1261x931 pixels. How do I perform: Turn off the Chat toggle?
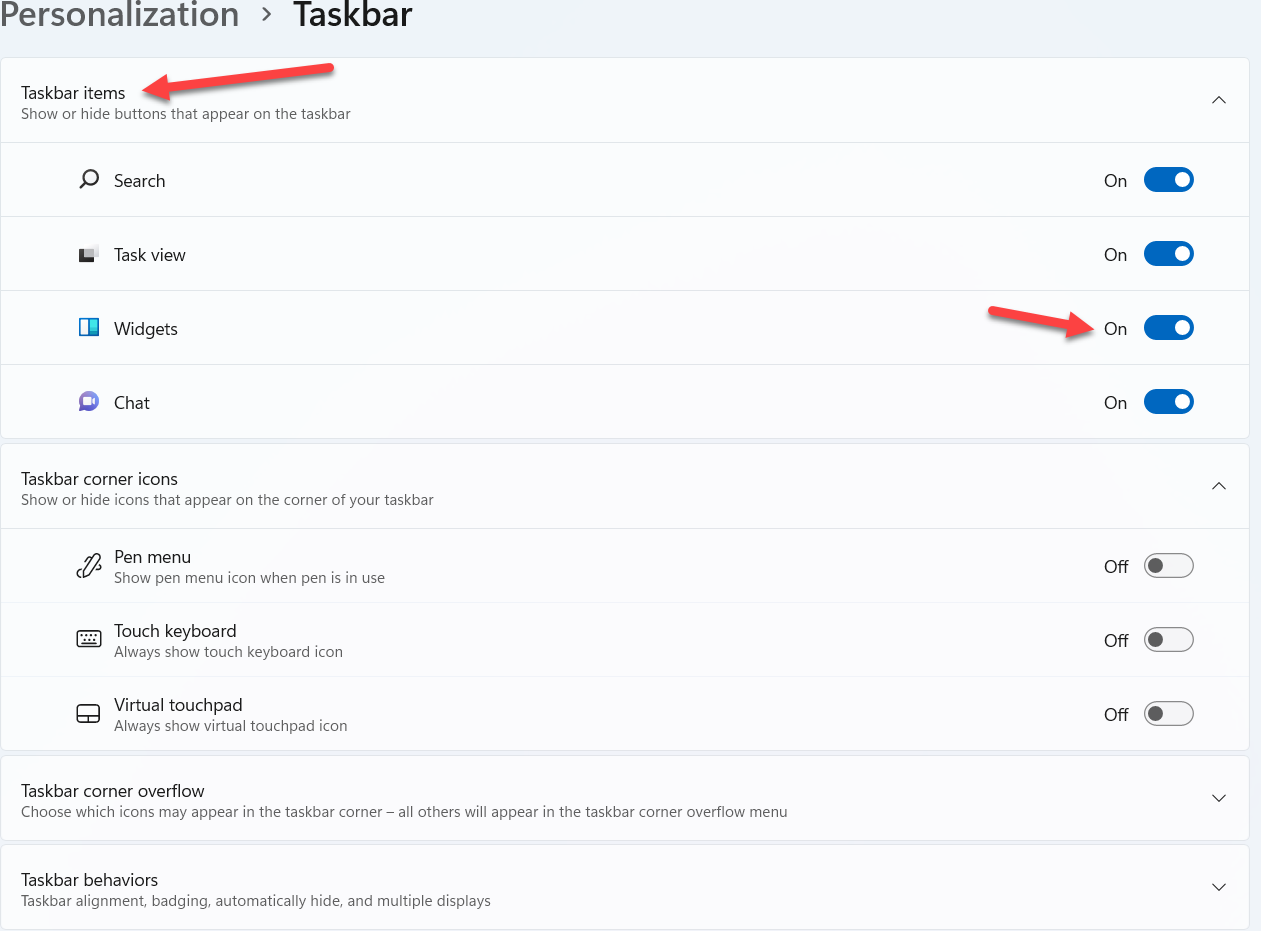[1168, 402]
